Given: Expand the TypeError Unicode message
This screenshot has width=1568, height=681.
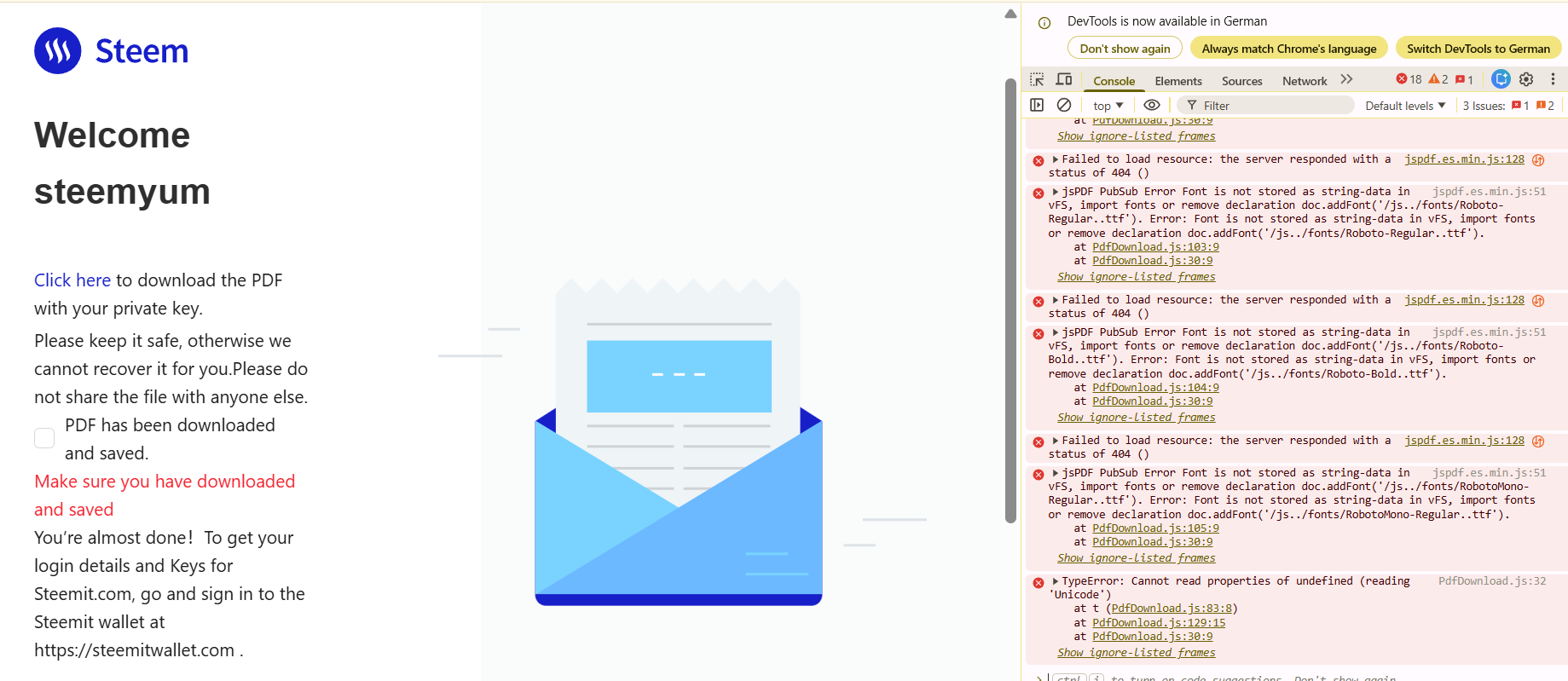Looking at the screenshot, I should click(x=1056, y=581).
